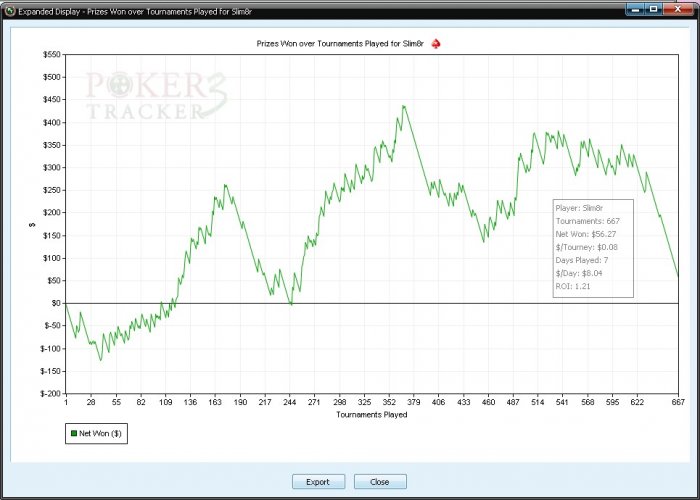Close the window using the red X

(x=678, y=9)
